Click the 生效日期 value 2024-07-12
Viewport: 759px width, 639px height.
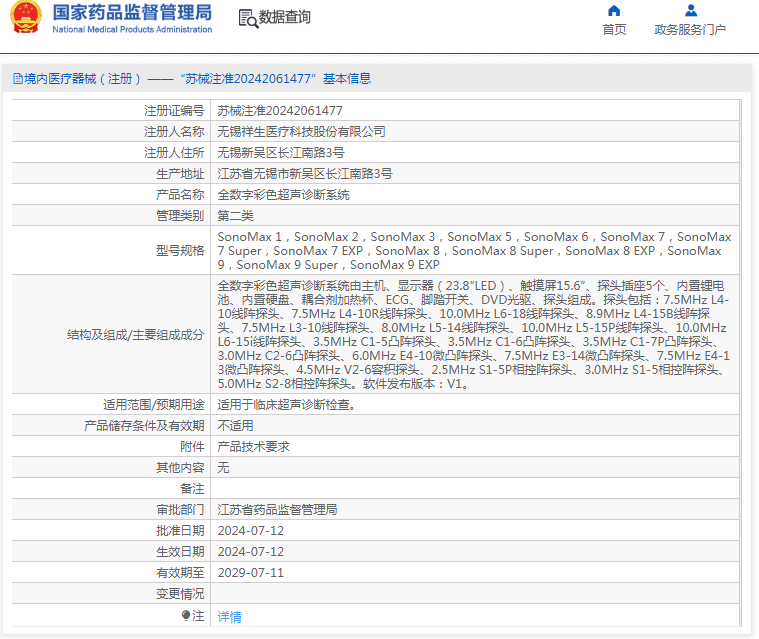coord(251,552)
